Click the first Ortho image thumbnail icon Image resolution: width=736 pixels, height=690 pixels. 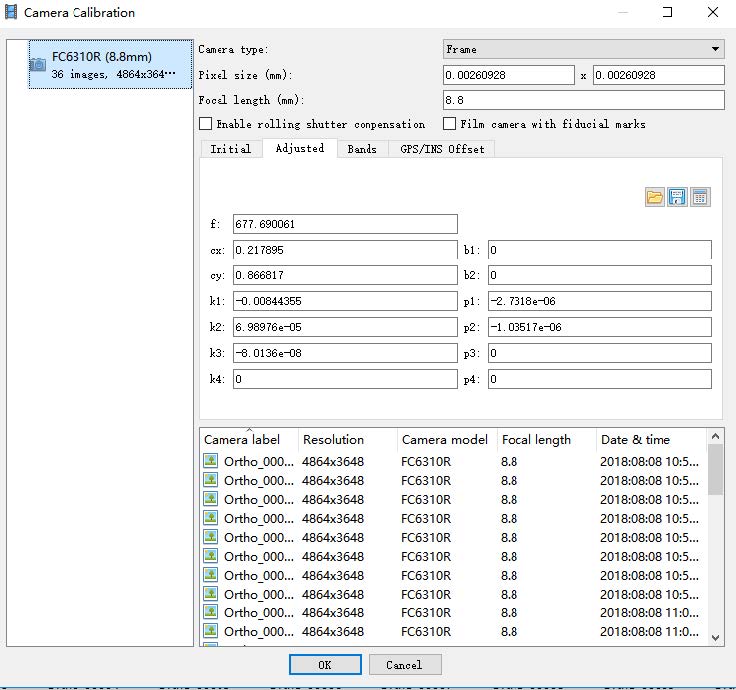point(211,461)
